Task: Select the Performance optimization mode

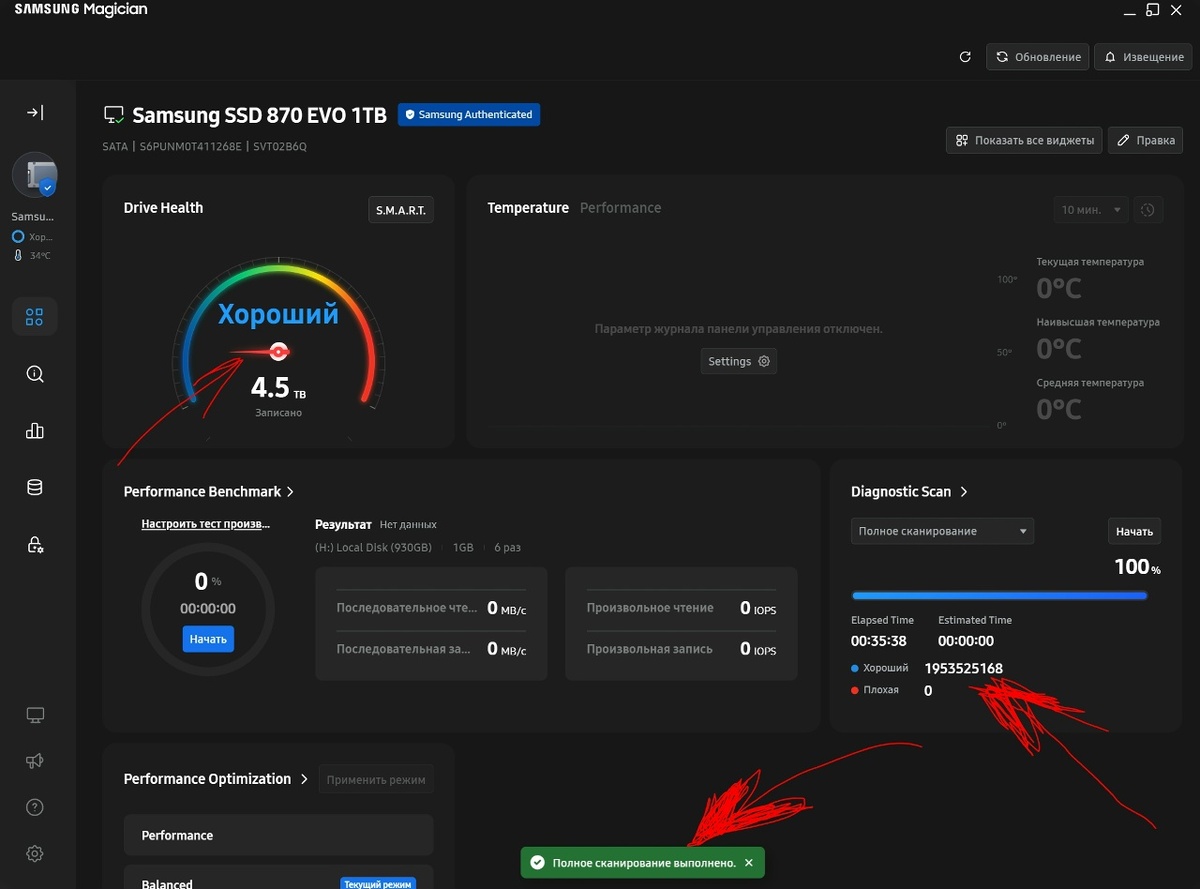Action: pyautogui.click(x=278, y=835)
